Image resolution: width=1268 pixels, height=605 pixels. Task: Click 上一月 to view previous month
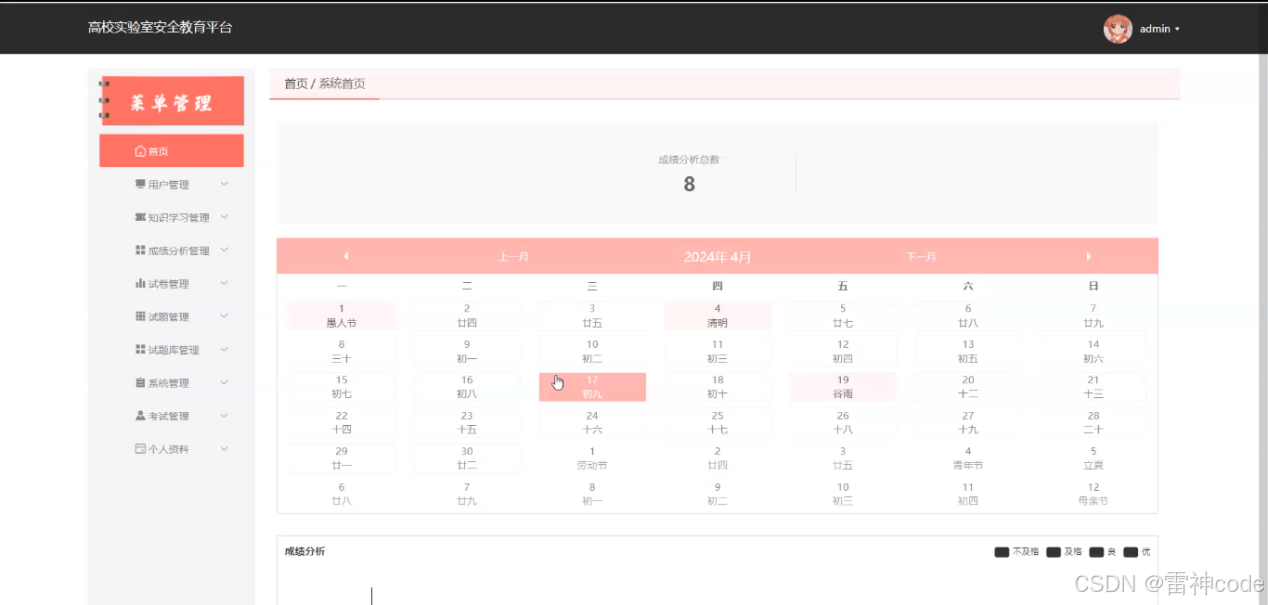[x=513, y=256]
